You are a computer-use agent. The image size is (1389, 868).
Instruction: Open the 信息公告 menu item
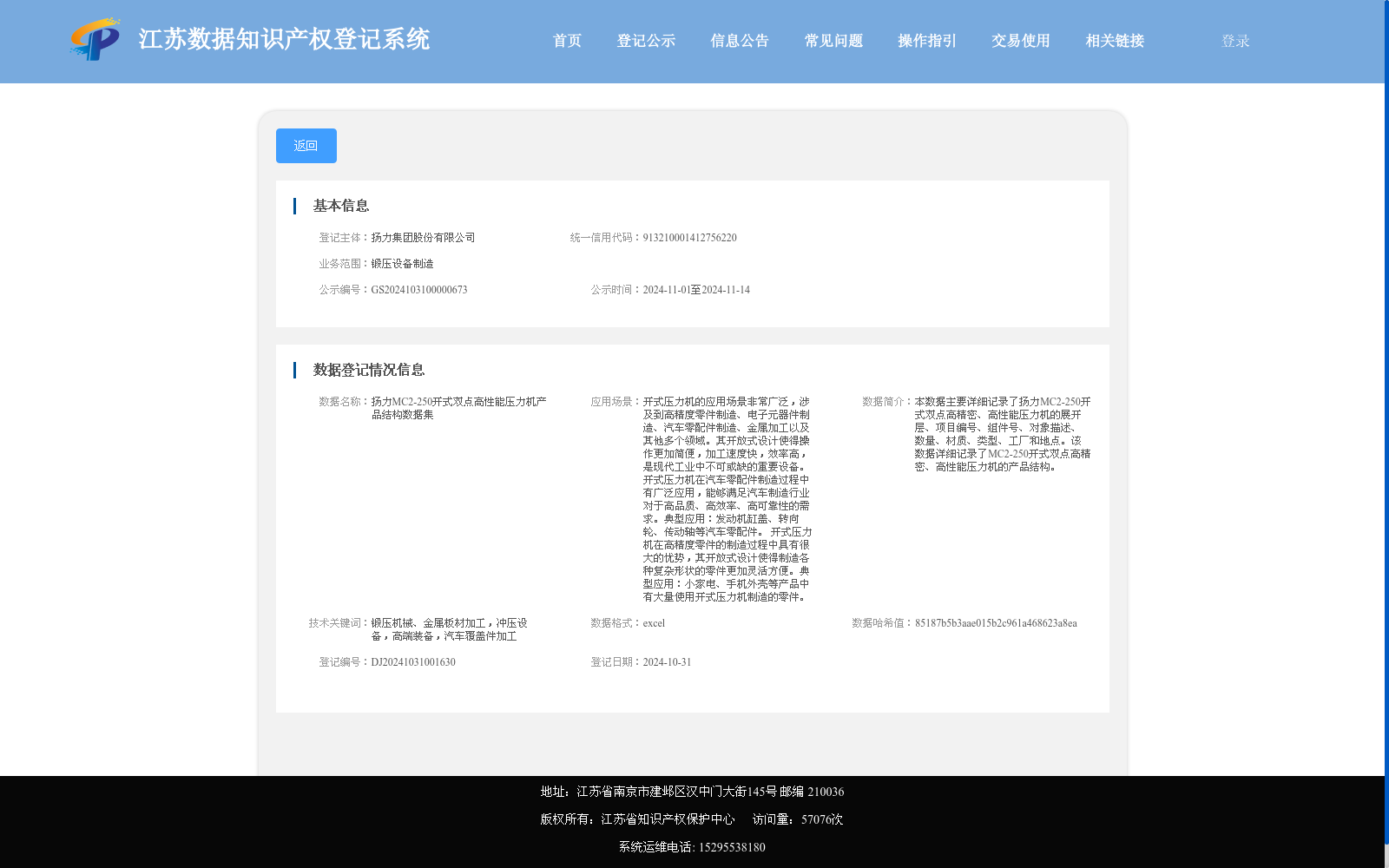point(740,41)
